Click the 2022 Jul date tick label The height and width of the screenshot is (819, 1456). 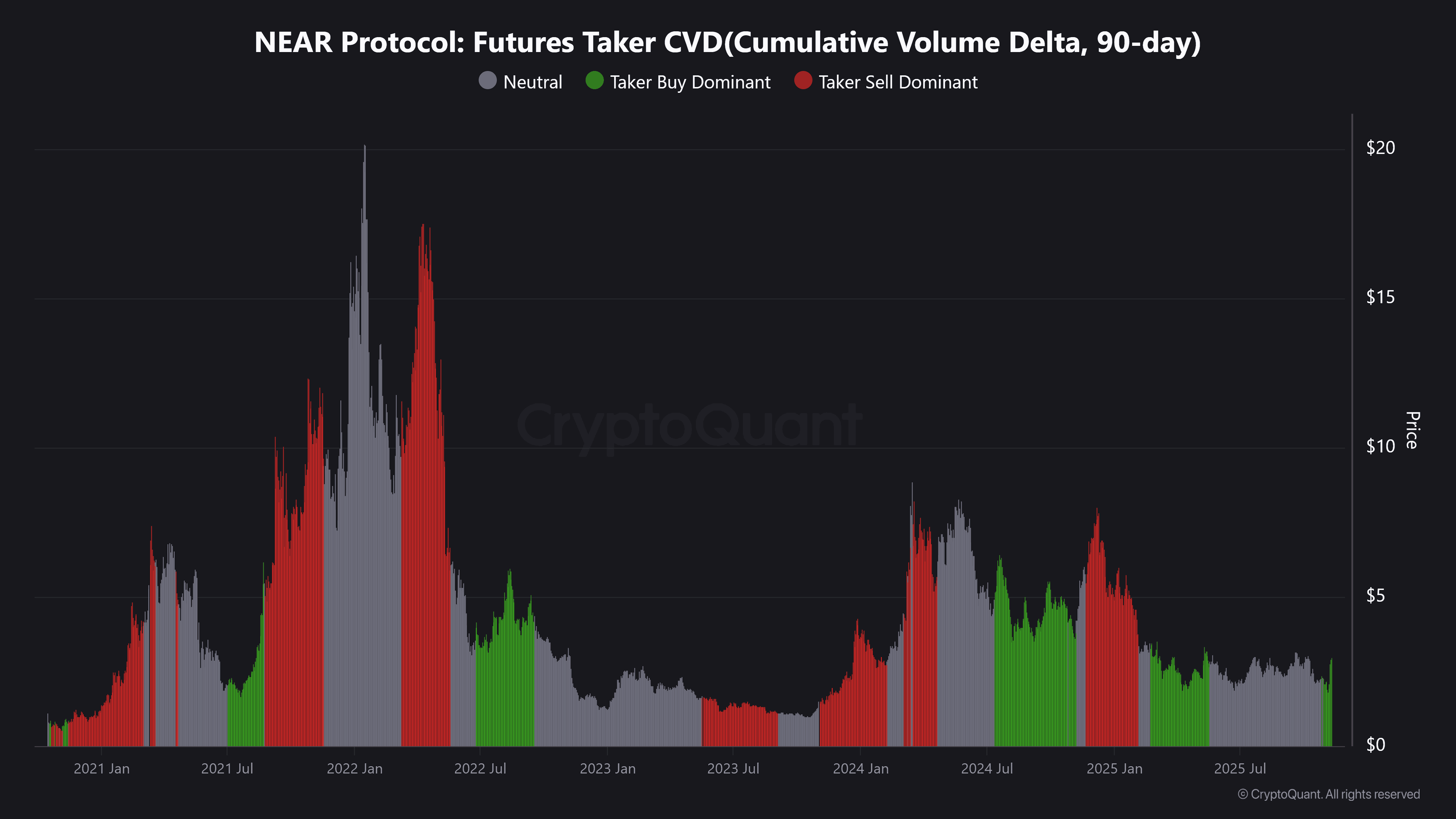[x=480, y=769]
